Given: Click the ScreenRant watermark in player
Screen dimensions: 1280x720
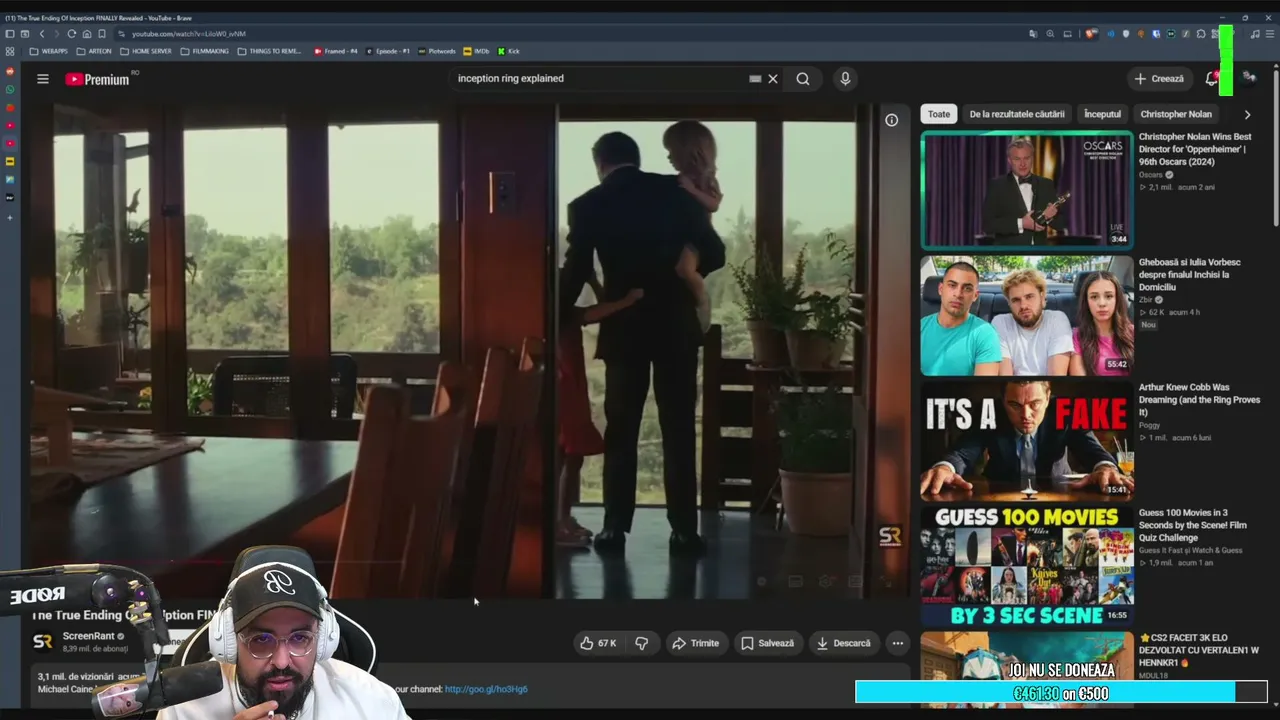Looking at the screenshot, I should 890,537.
